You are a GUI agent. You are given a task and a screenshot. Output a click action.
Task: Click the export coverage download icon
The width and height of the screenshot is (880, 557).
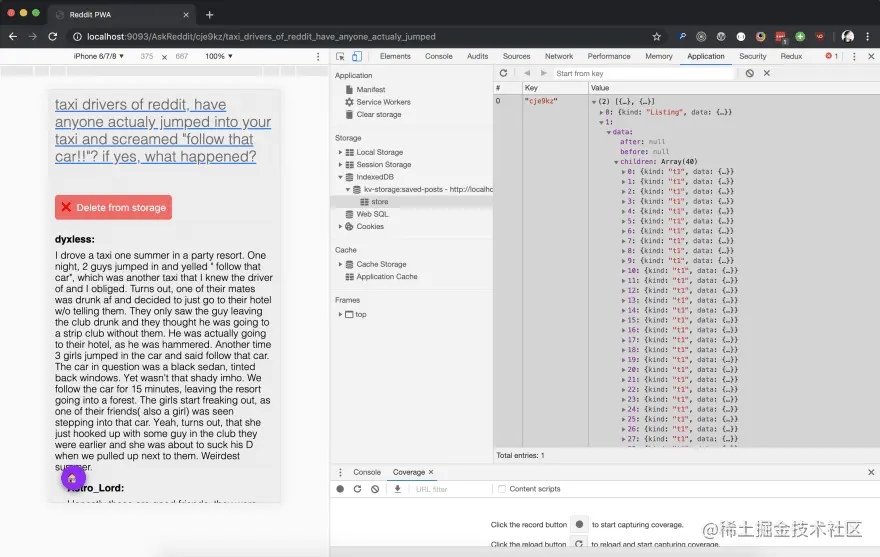(397, 489)
